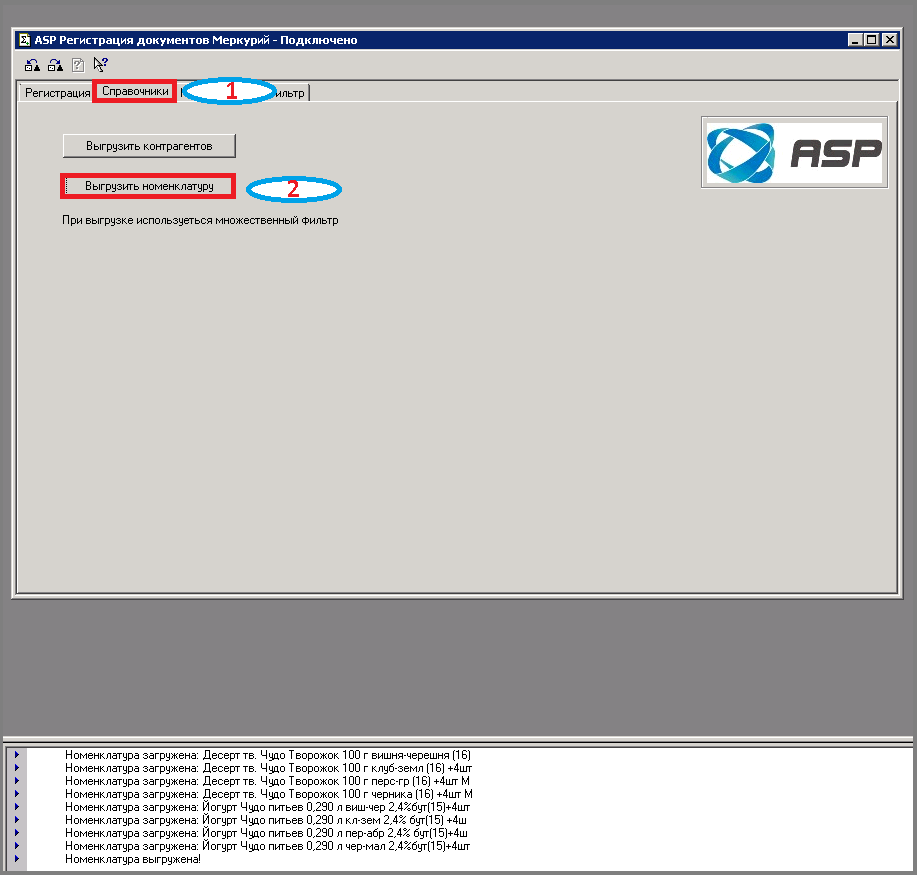Click the undo arrow toolbar icon

click(x=32, y=65)
